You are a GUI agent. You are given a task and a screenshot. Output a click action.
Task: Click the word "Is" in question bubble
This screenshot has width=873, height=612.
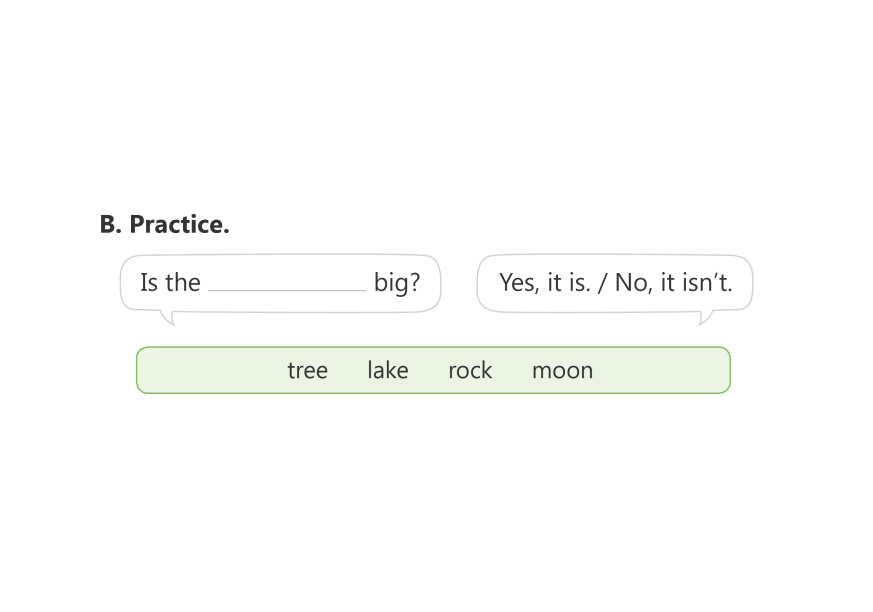(149, 283)
